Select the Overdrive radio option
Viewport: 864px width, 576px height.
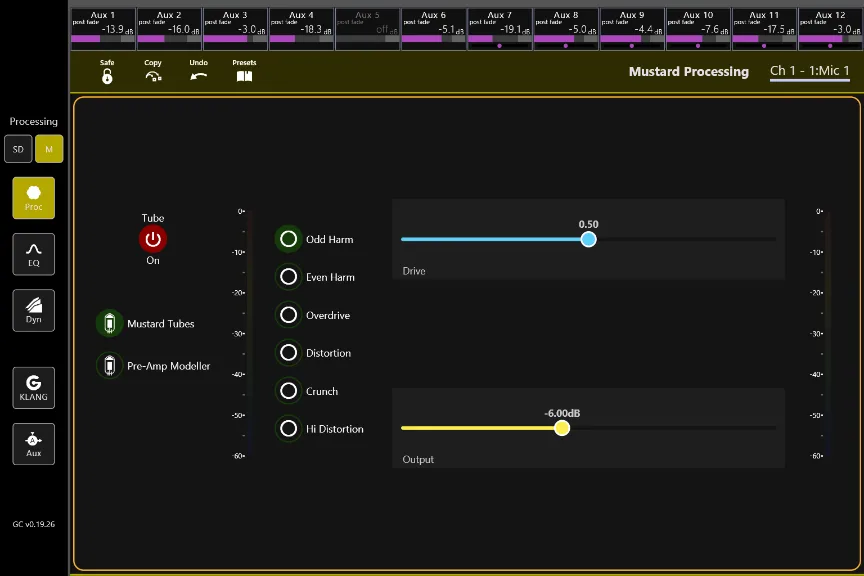pyautogui.click(x=288, y=315)
